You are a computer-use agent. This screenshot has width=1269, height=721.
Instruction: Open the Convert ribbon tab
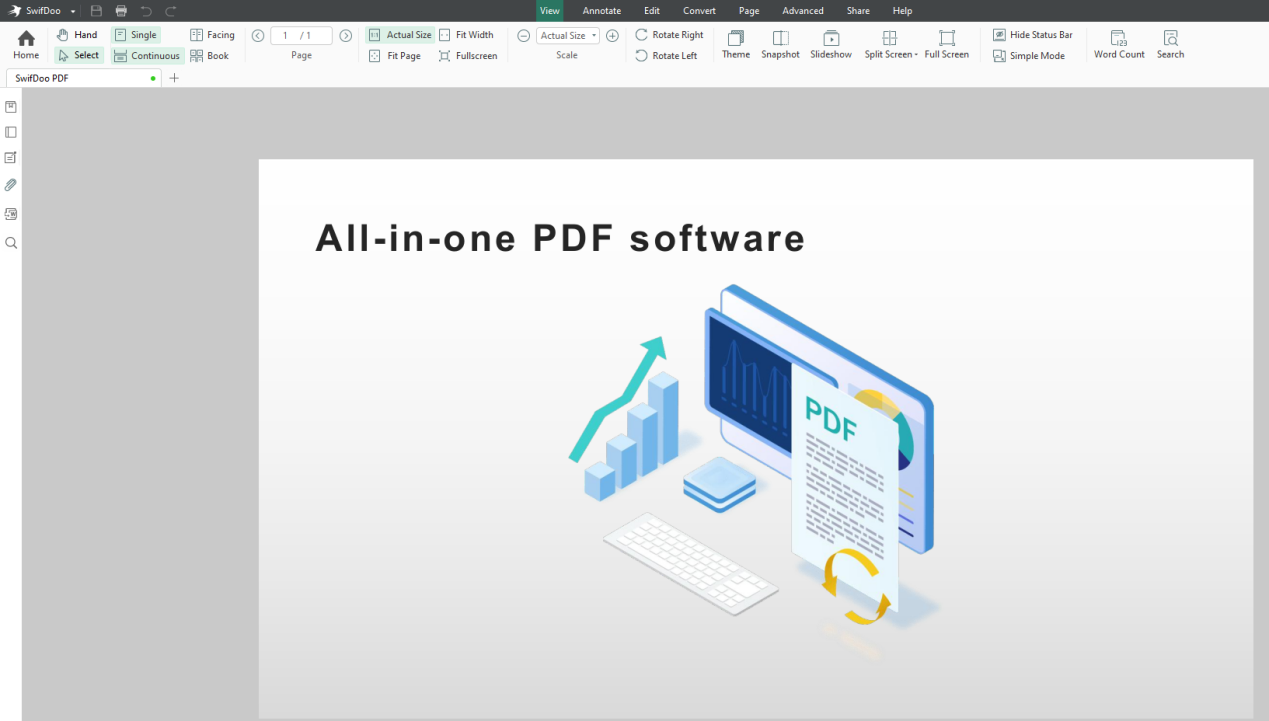tap(699, 11)
